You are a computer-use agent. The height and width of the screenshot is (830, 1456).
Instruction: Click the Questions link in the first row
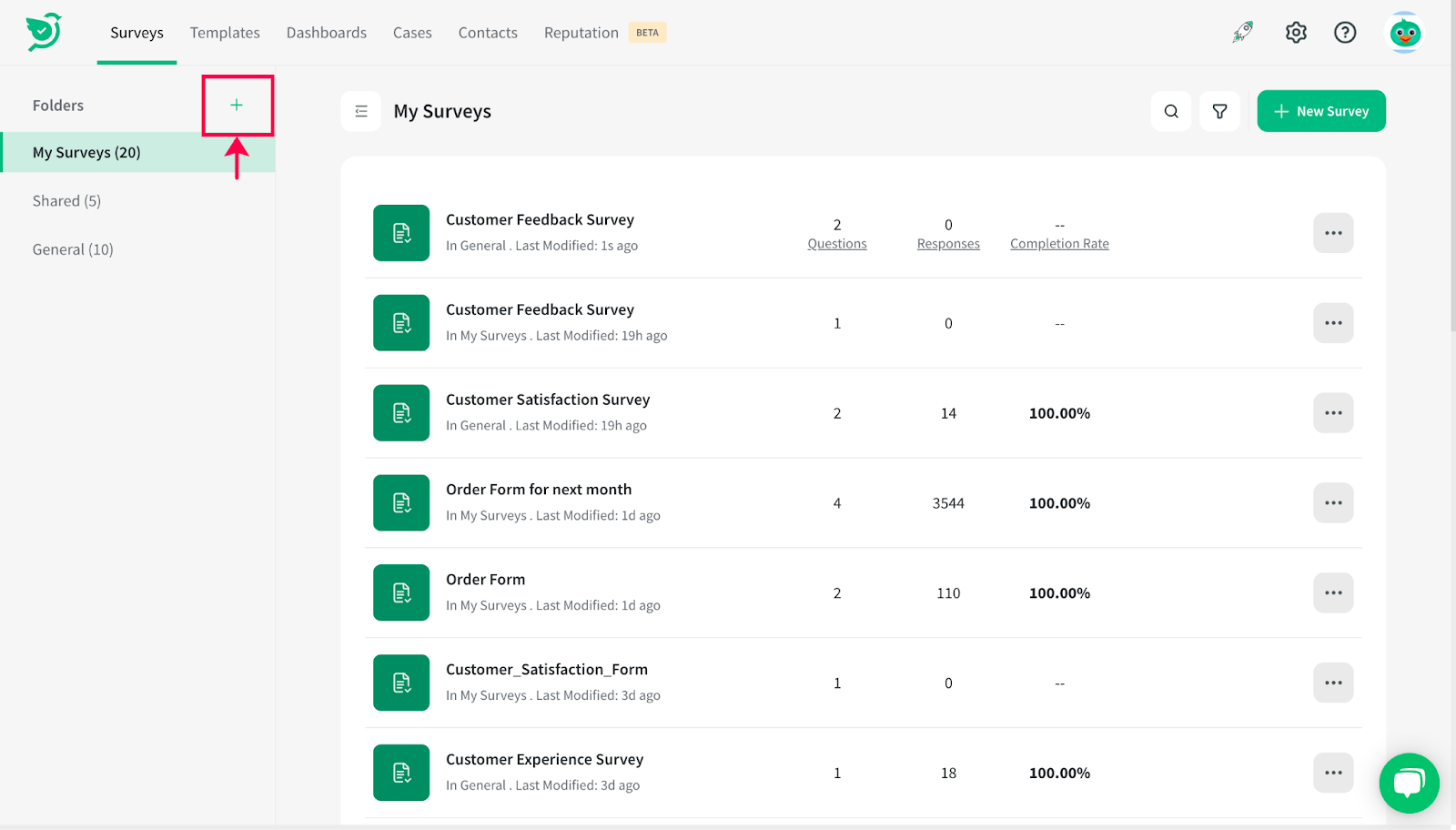[837, 244]
